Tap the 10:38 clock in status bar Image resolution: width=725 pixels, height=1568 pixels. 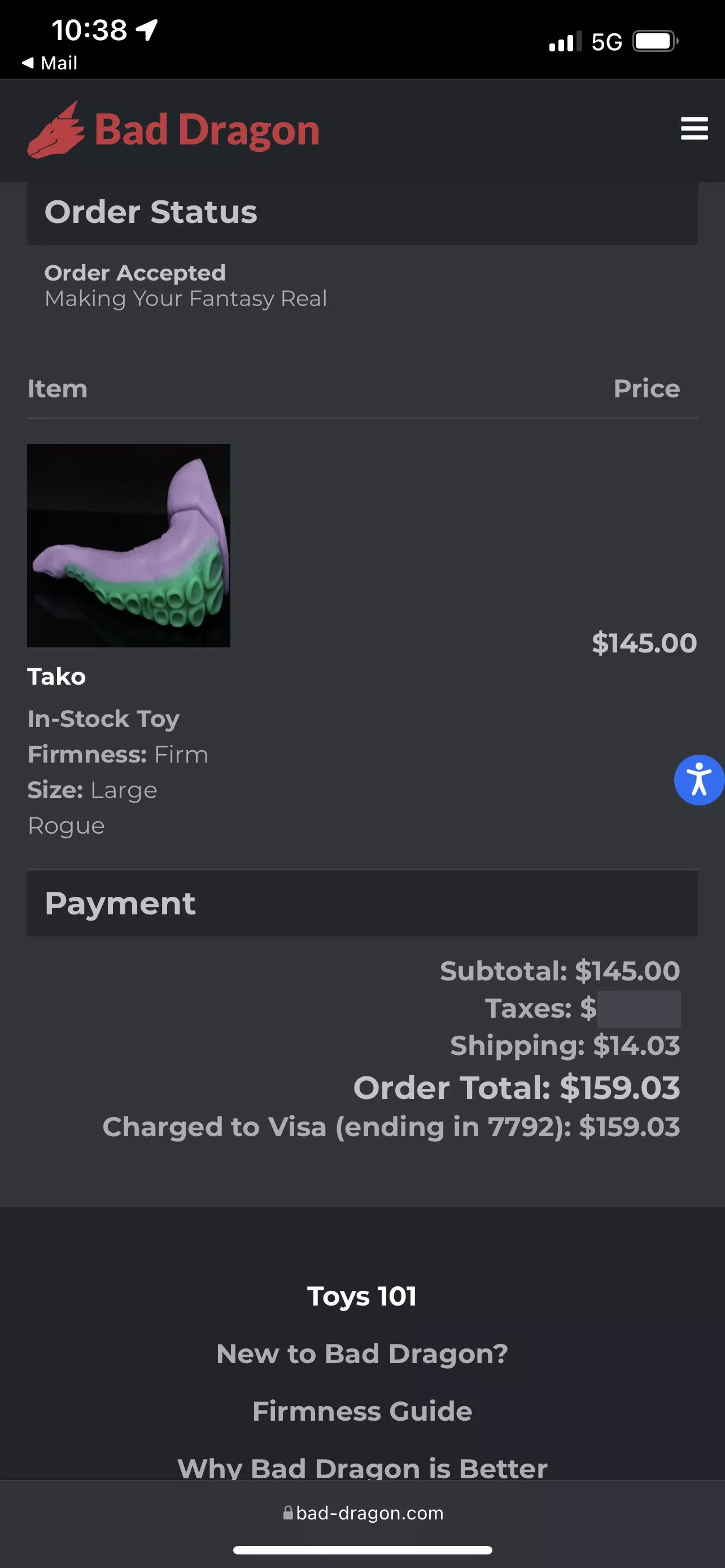[x=89, y=30]
